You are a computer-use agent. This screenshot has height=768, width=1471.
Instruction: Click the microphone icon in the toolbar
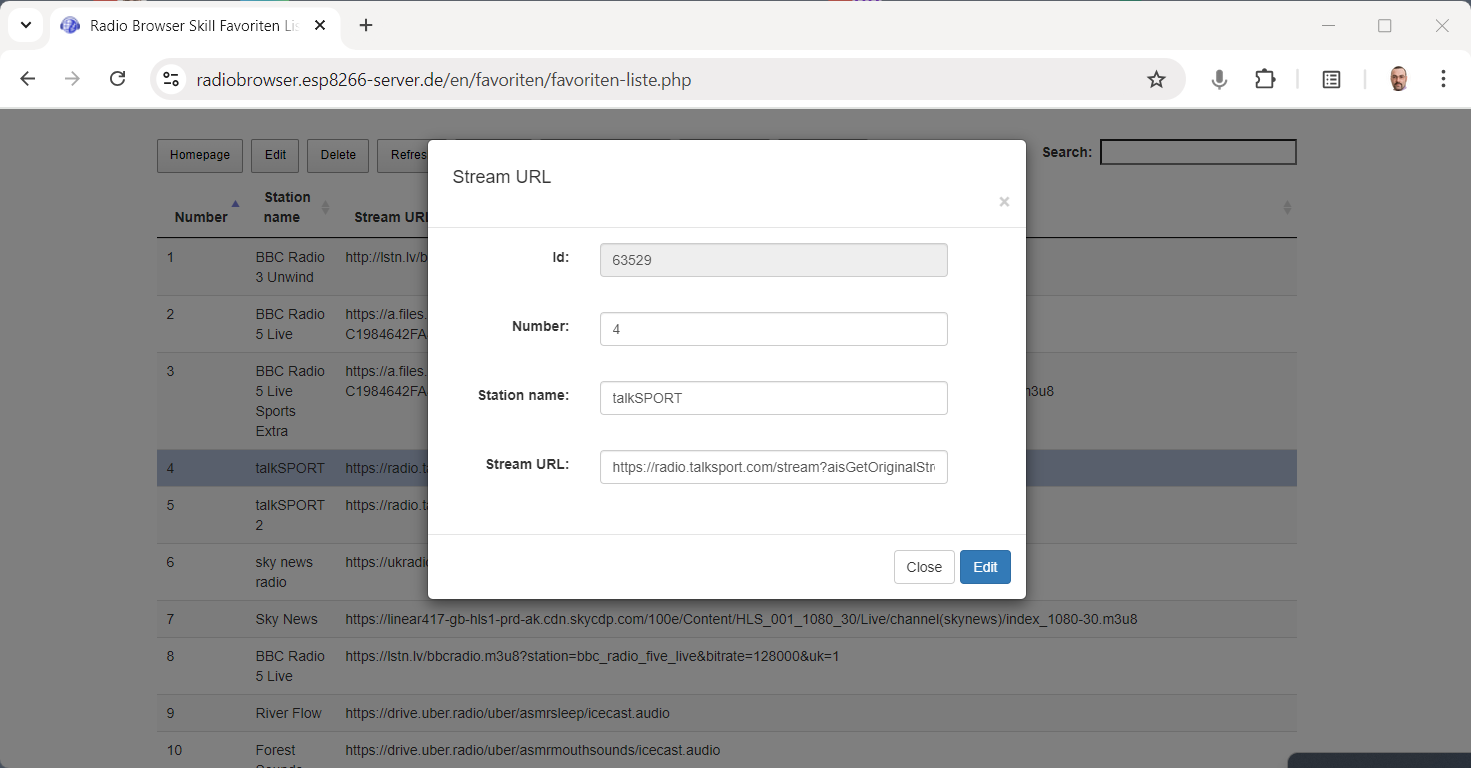click(1219, 79)
